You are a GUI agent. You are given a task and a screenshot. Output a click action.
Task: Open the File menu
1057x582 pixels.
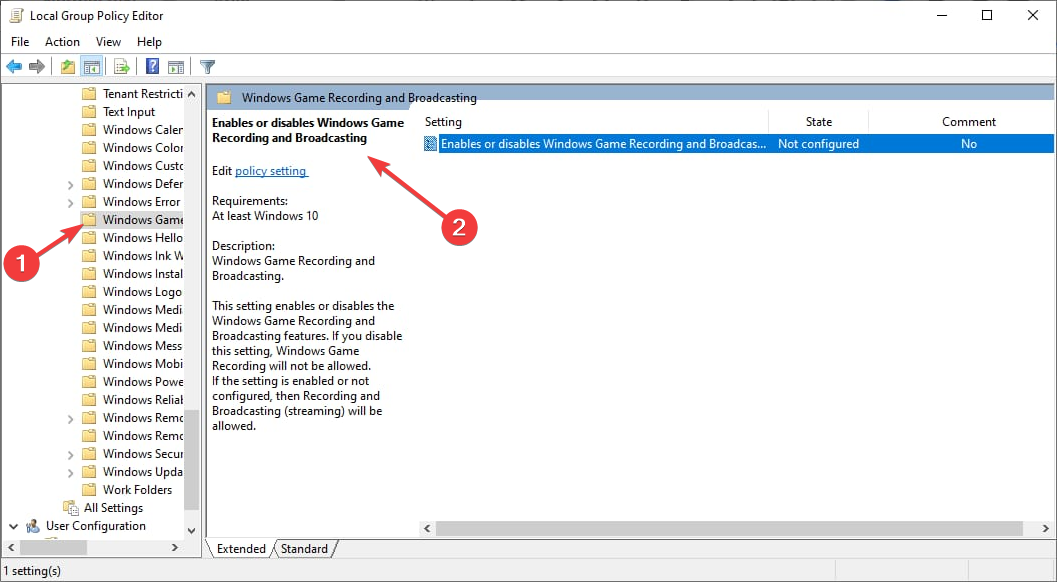click(20, 42)
